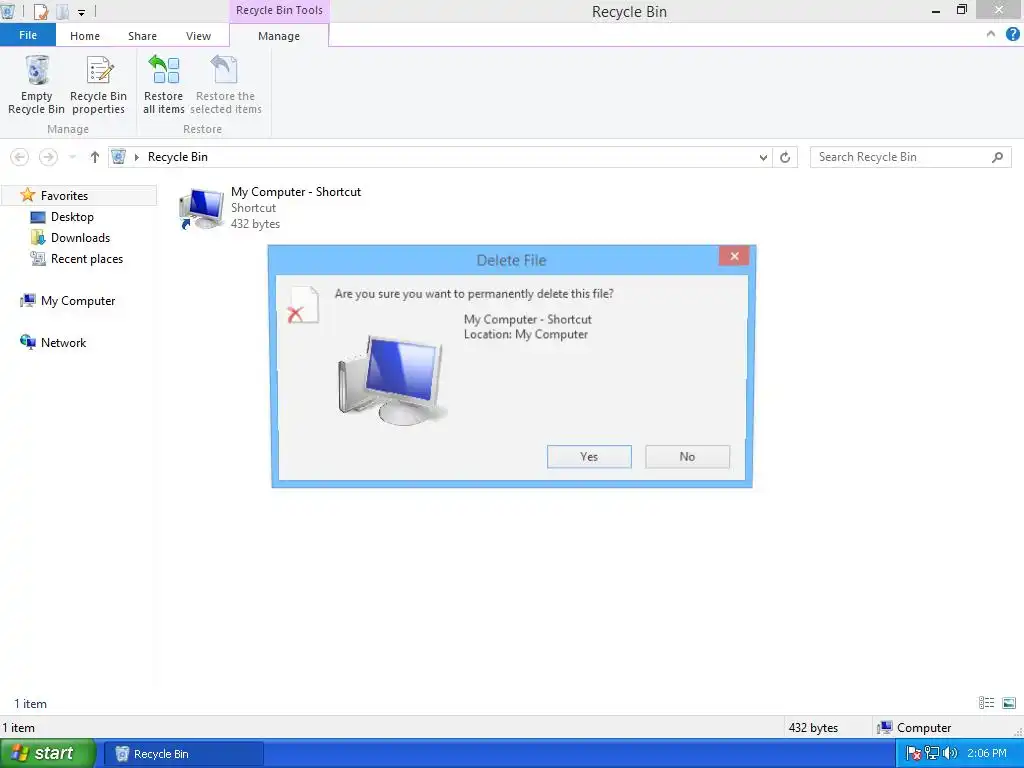Click breadcrumb arrow before Recycle Bin
The image size is (1024, 768).
[136, 157]
